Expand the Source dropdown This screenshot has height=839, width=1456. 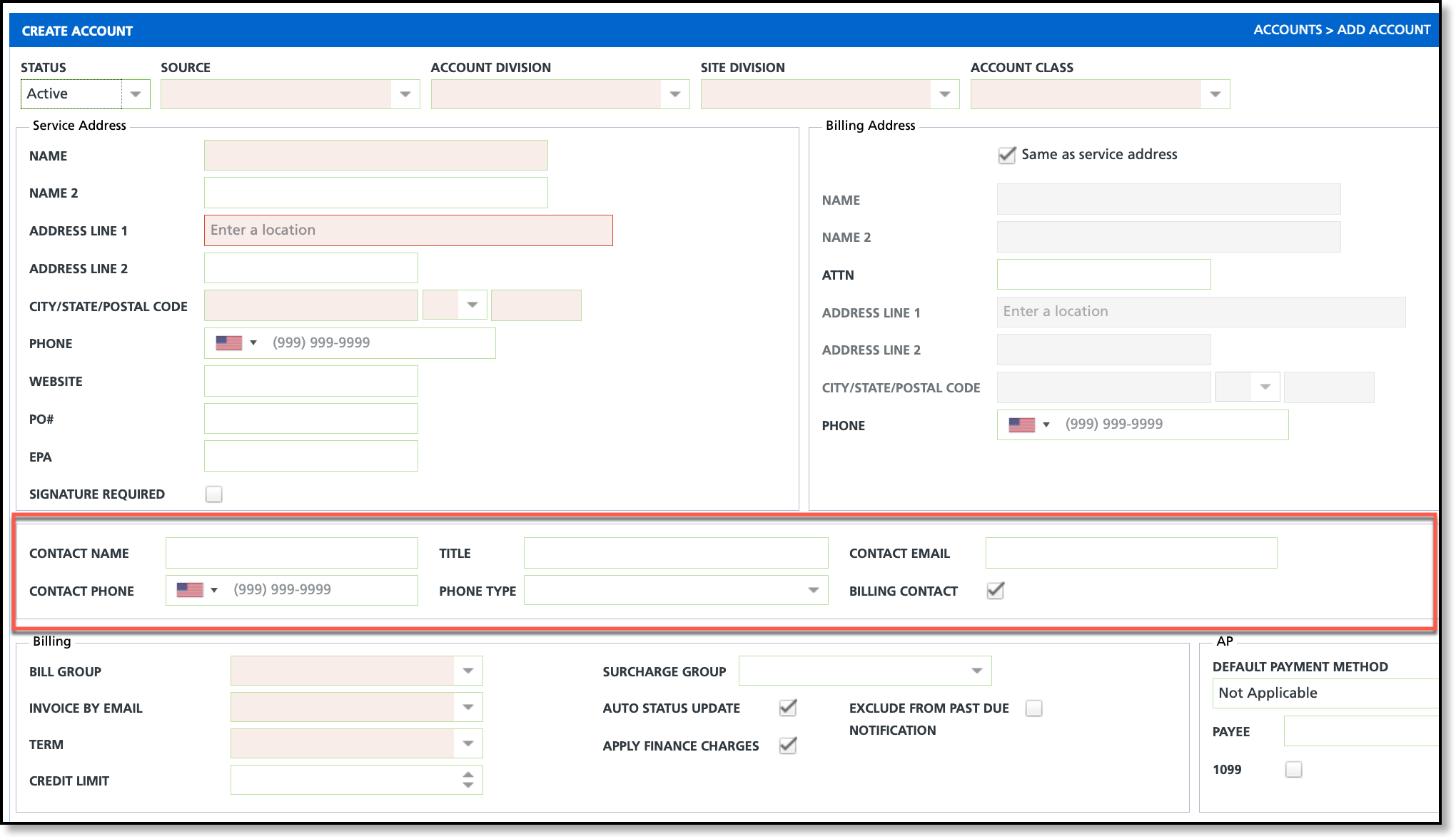click(405, 94)
